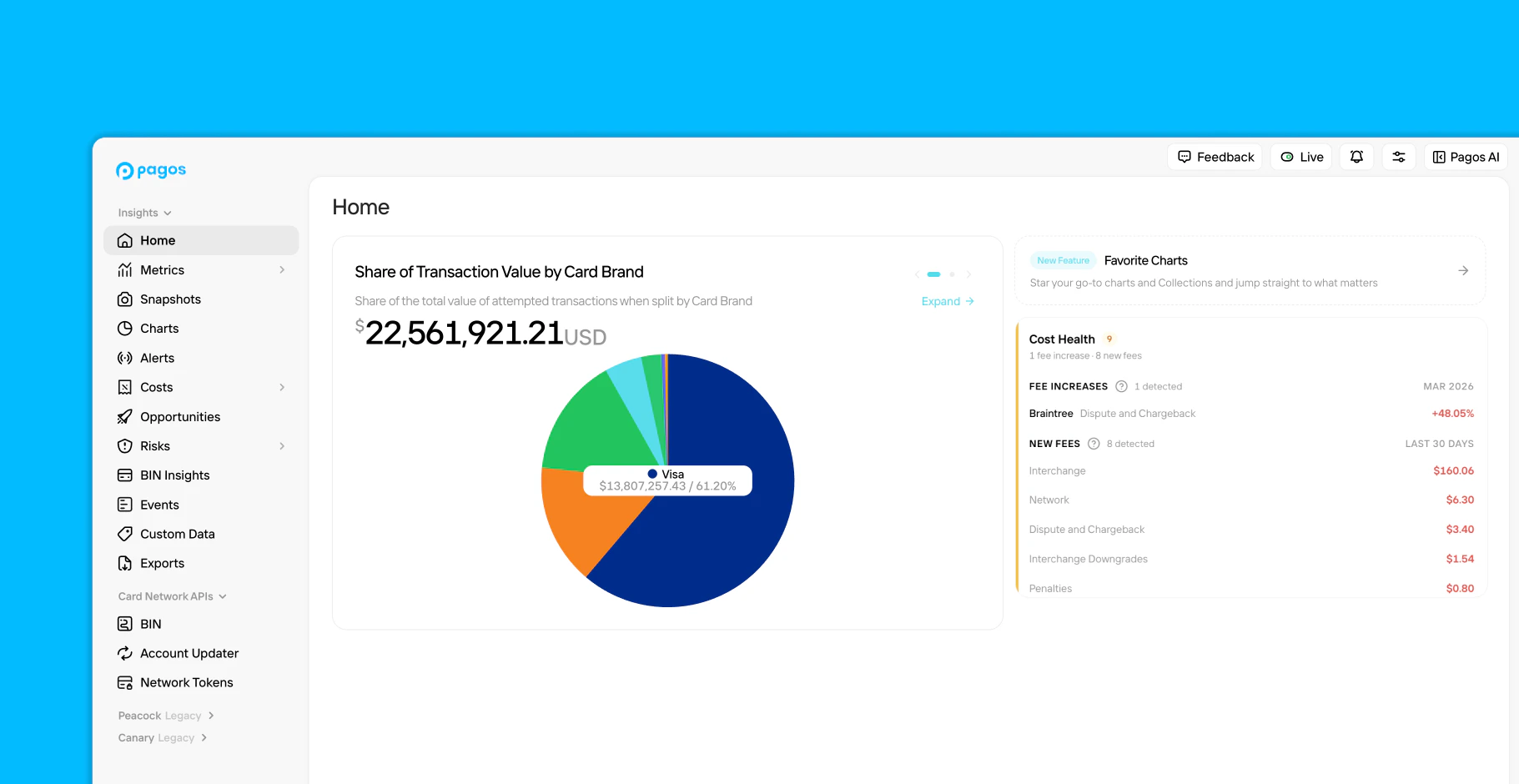This screenshot has width=1519, height=784.
Task: Open Pagos AI
Action: pyautogui.click(x=1466, y=157)
